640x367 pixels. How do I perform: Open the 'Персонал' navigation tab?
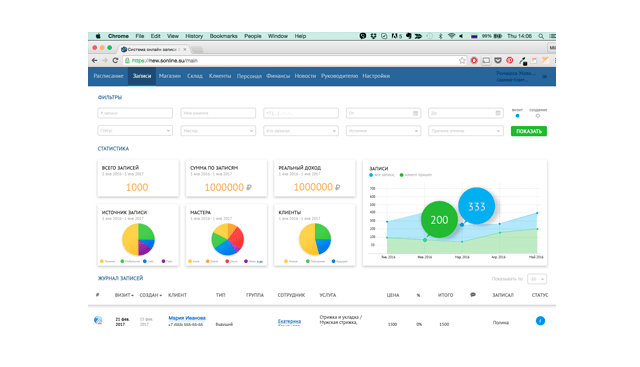coord(249,76)
